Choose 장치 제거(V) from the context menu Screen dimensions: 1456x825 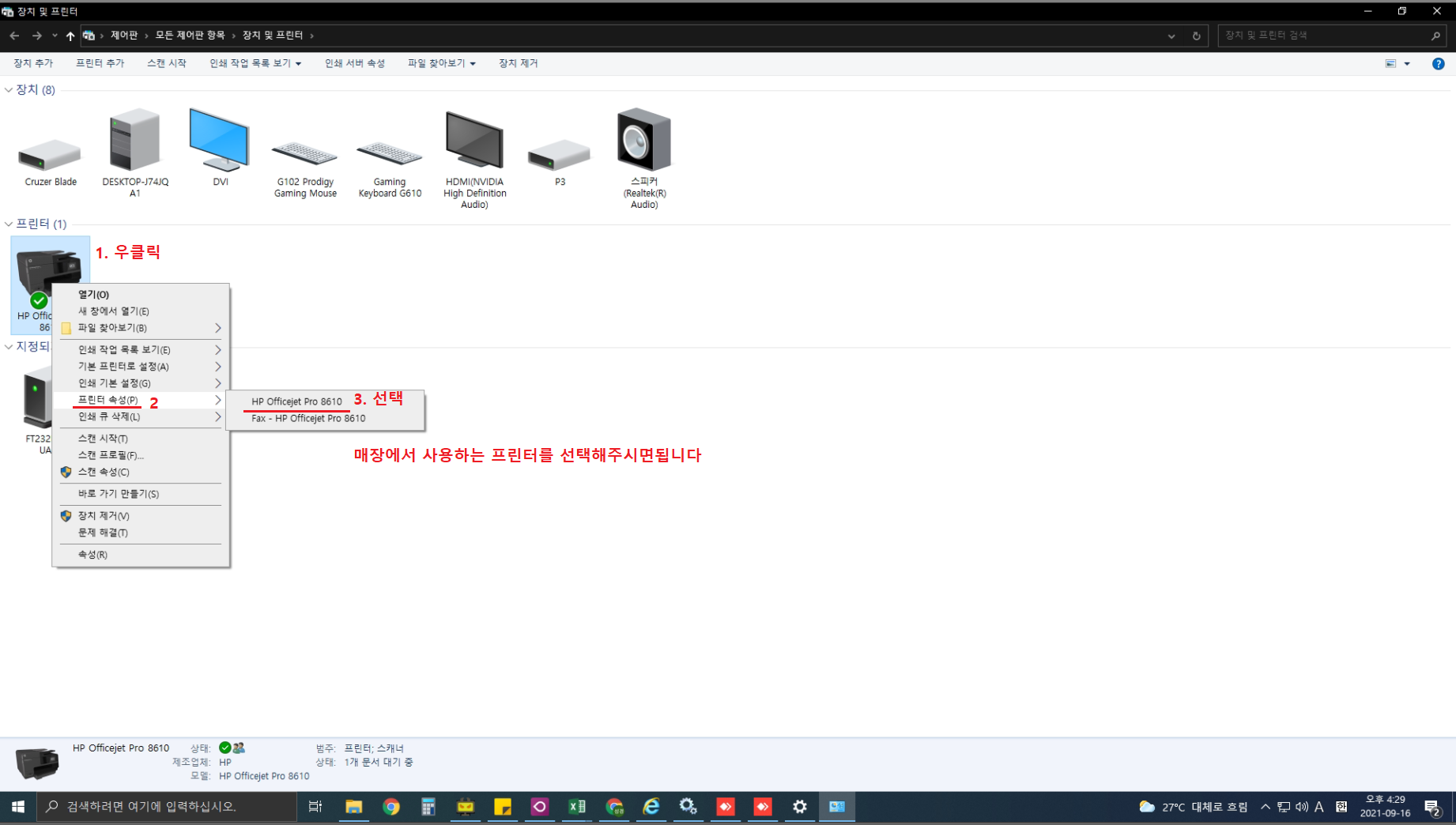(x=141, y=516)
